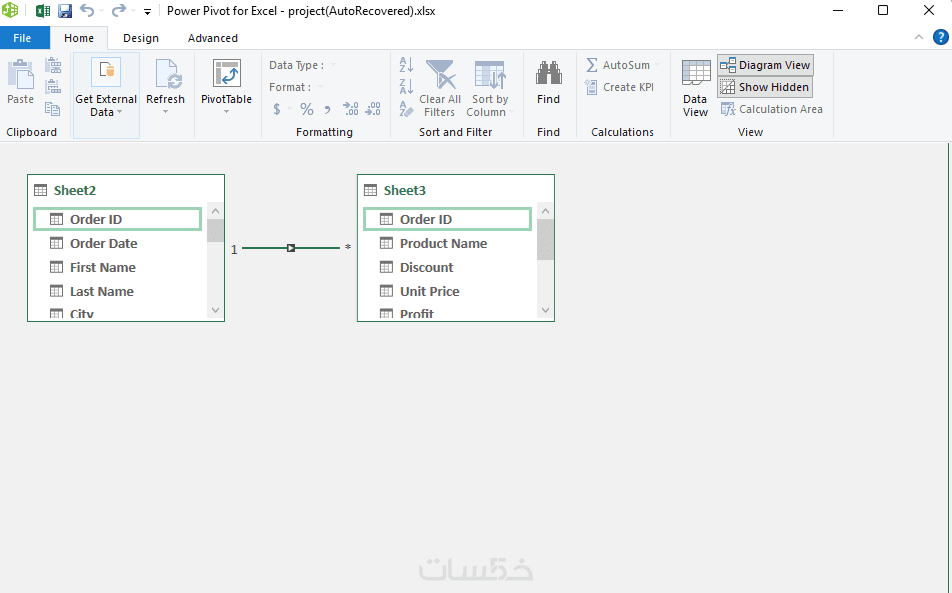Viewport: 952px width, 593px height.
Task: Click the Copy icon in Clipboard group
Action: [53, 109]
